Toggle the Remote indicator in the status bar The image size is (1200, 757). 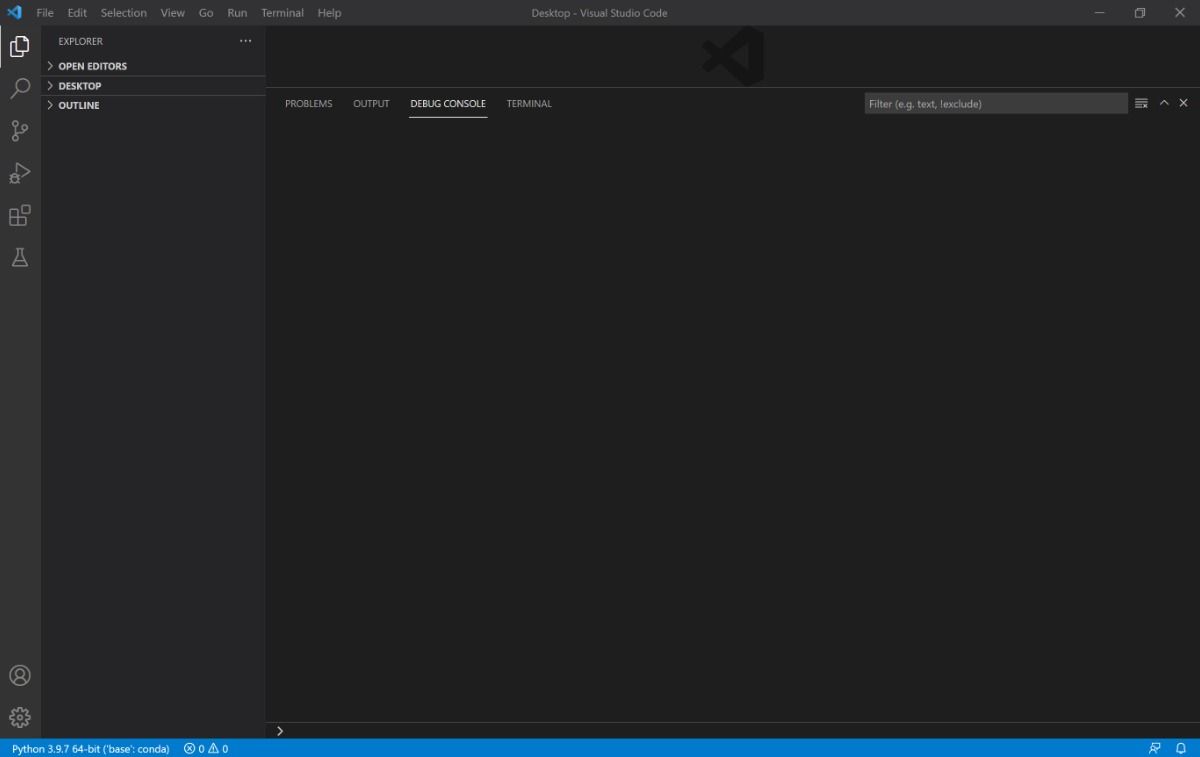(1155, 748)
